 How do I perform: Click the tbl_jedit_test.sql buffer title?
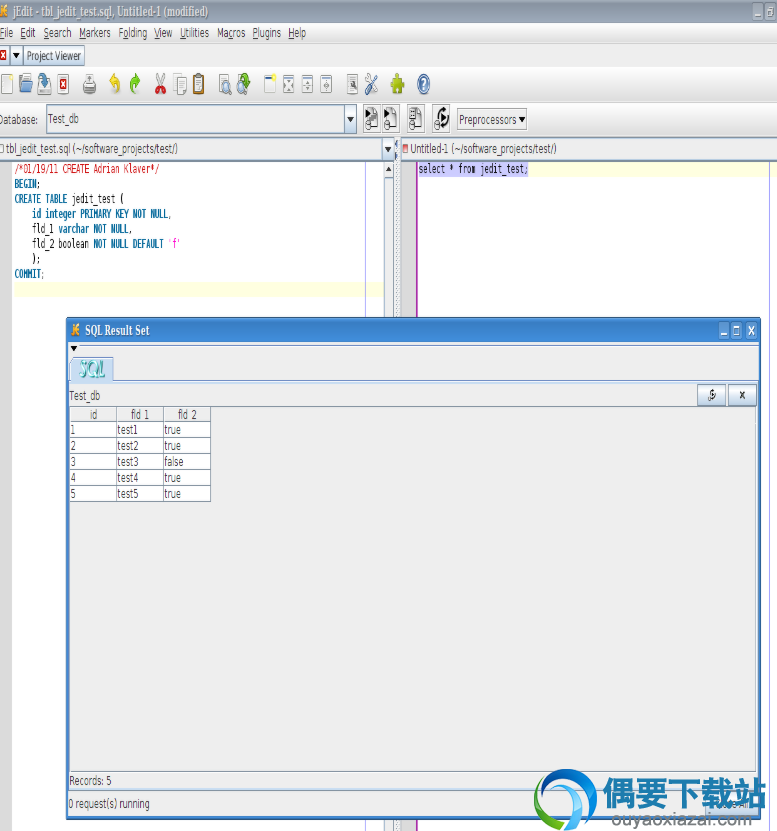91,149
